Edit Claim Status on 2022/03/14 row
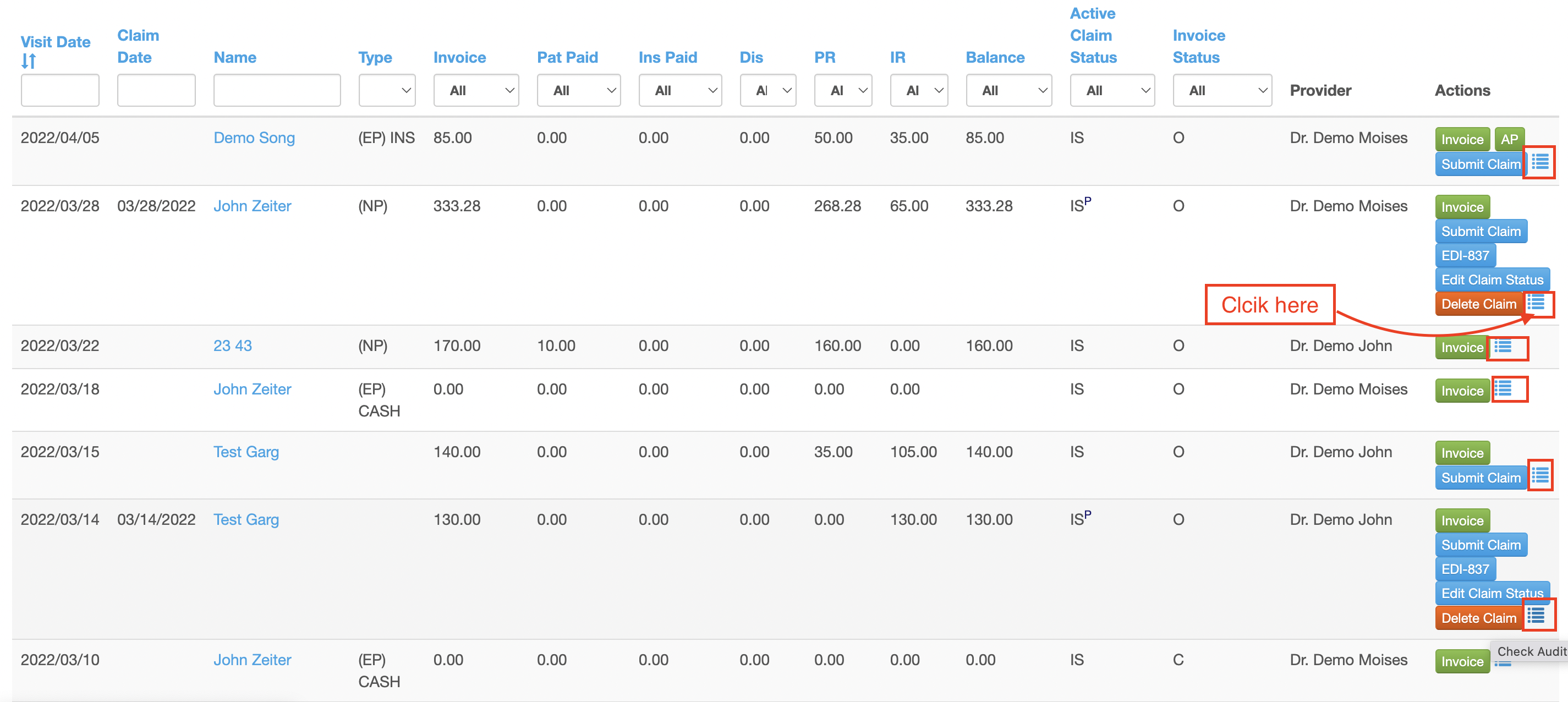The height and width of the screenshot is (702, 1568). pos(1492,593)
